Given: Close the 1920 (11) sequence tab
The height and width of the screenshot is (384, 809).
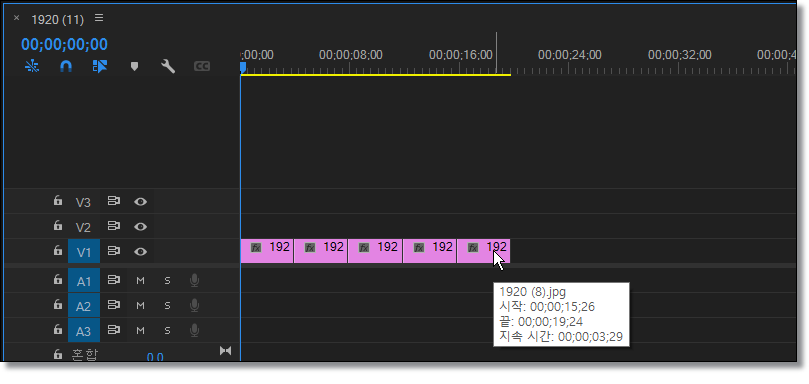Looking at the screenshot, I should [x=17, y=18].
